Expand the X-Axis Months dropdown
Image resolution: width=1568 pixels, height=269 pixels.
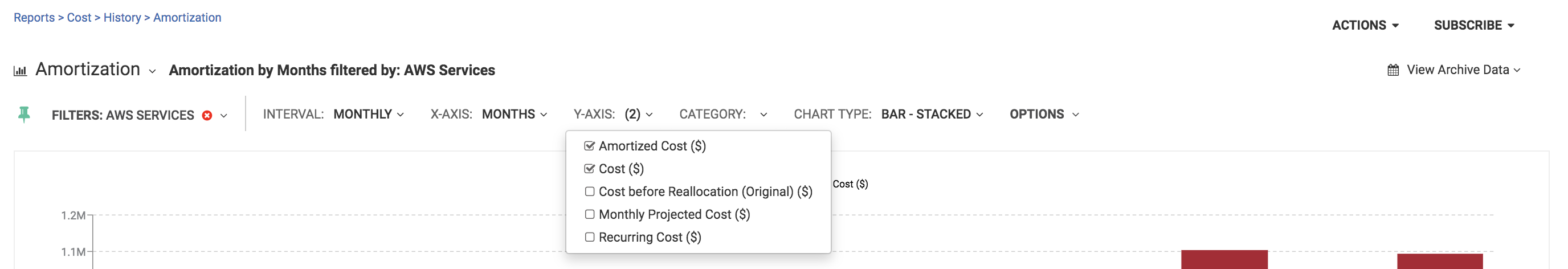pos(514,115)
